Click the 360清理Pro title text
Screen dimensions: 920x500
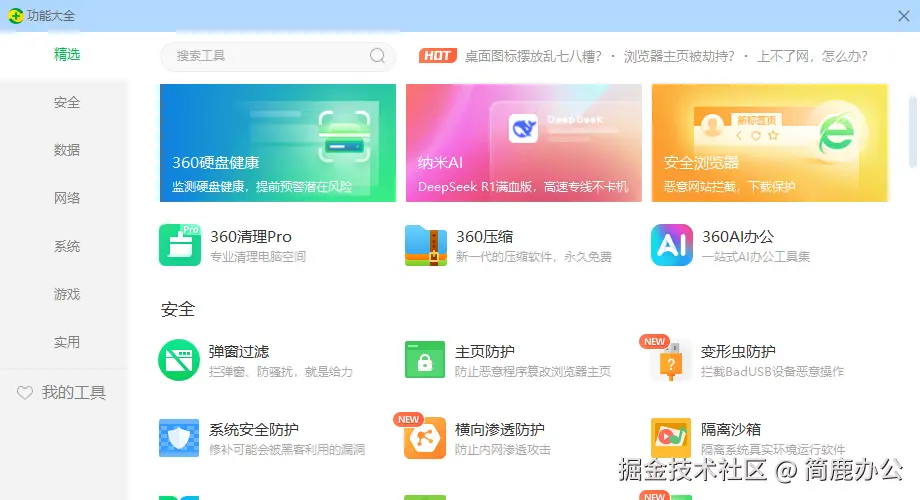(x=251, y=237)
